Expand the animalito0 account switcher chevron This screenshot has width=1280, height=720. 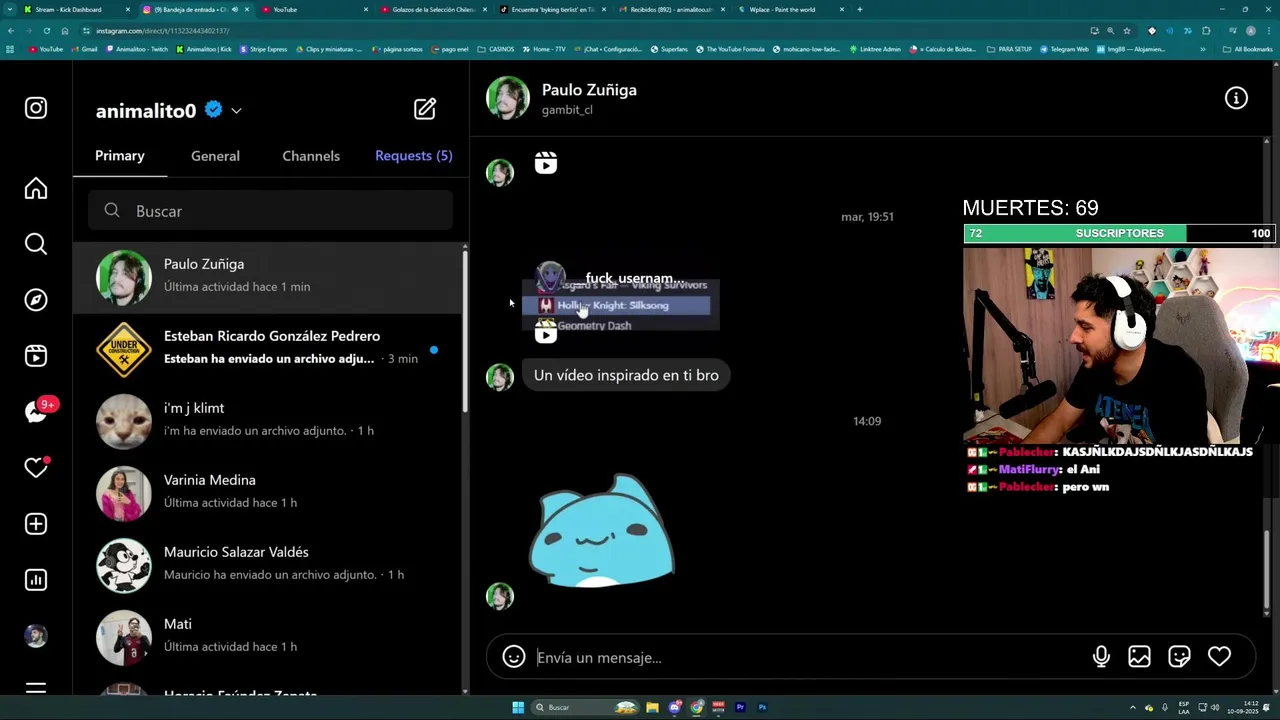[236, 111]
